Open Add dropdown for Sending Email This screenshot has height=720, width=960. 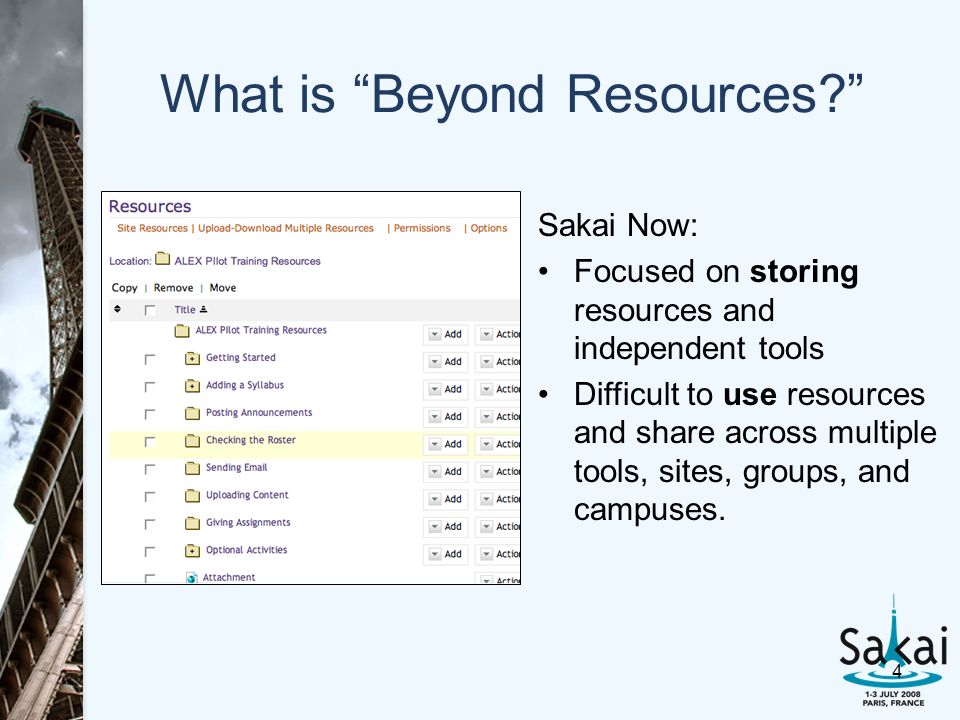[446, 472]
